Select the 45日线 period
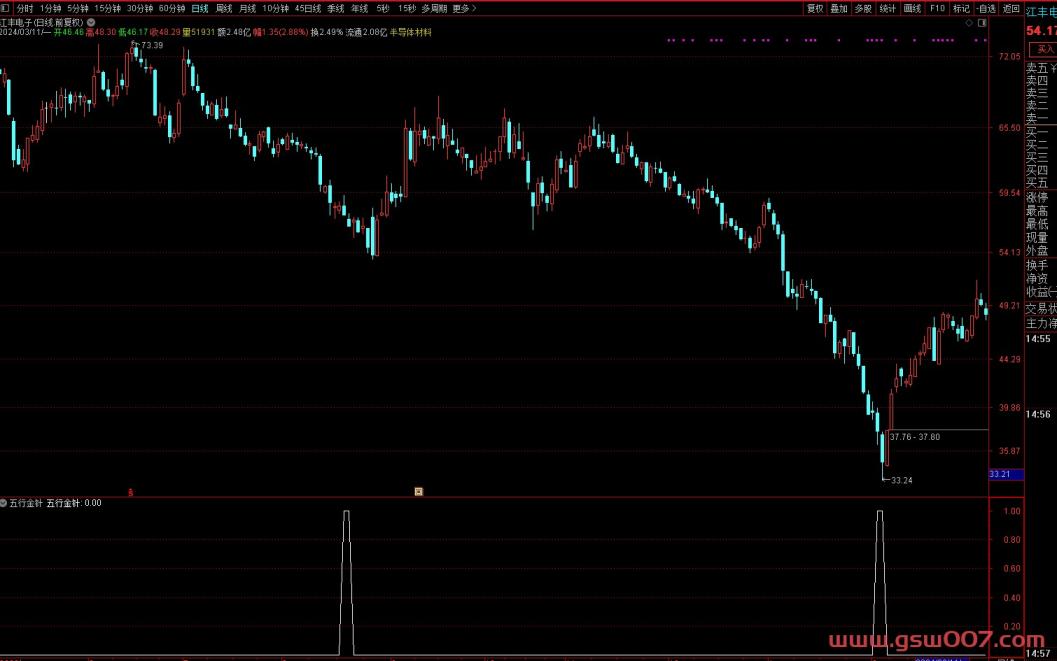 point(308,8)
